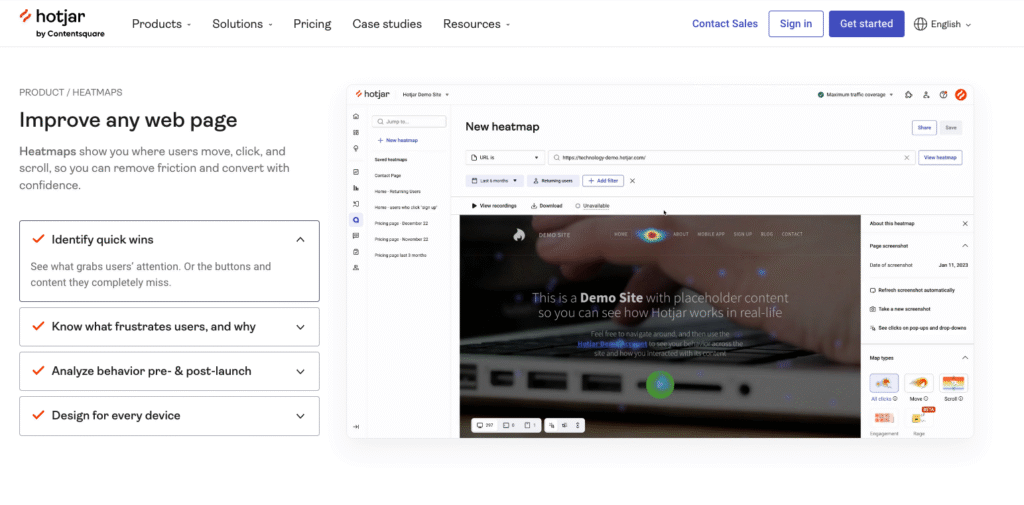Click the feedback chat icon in demo sidebar

(x=356, y=236)
